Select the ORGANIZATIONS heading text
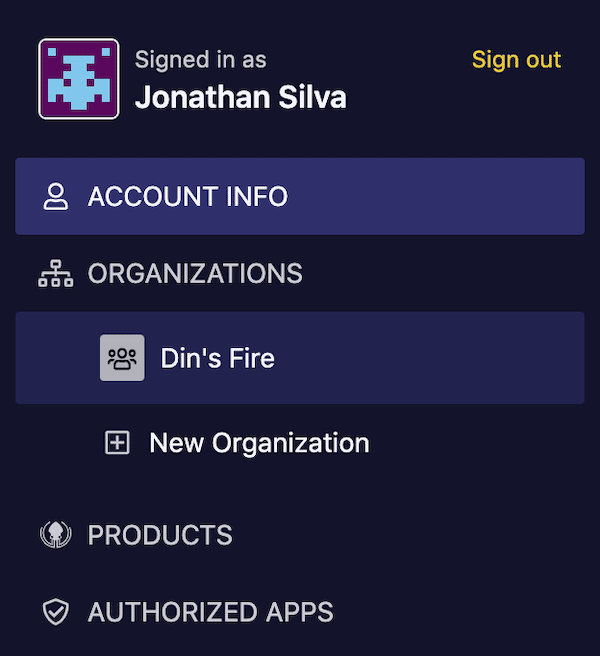Screen dimensions: 600x656 195,274
